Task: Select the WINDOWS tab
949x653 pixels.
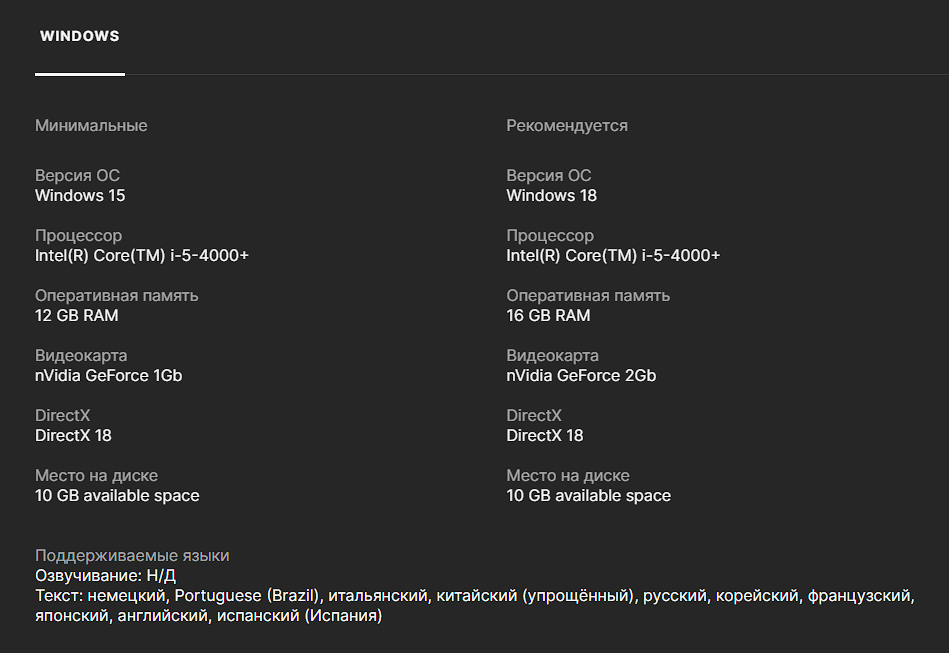Action: (x=80, y=36)
